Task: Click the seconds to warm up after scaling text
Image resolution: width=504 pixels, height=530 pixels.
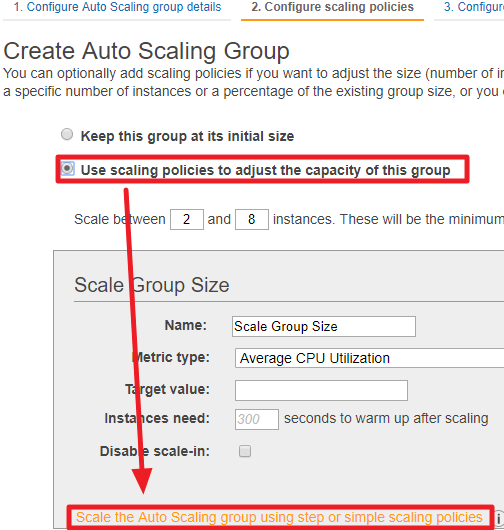Action: [386, 418]
